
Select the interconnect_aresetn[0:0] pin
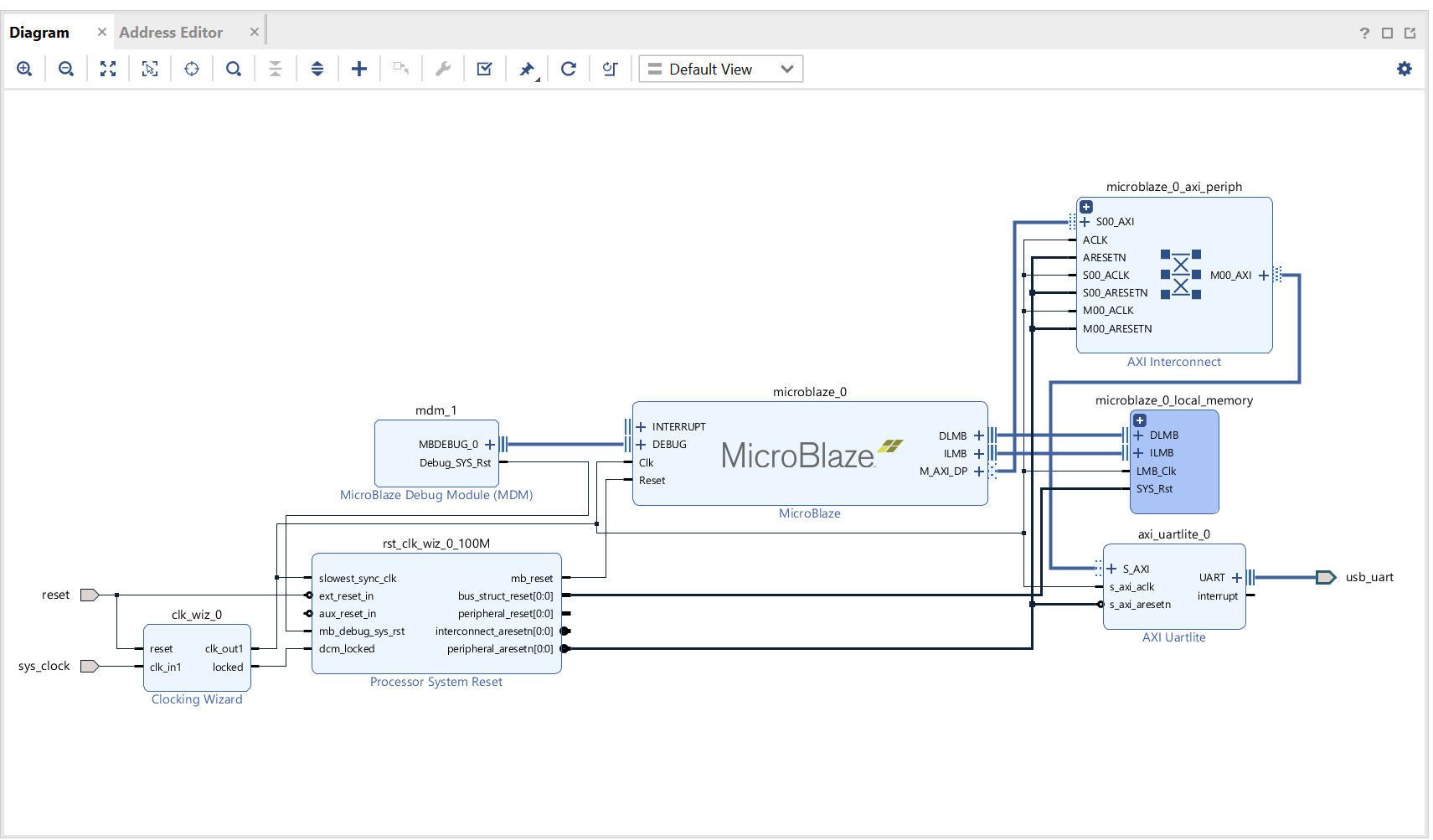pyautogui.click(x=494, y=631)
